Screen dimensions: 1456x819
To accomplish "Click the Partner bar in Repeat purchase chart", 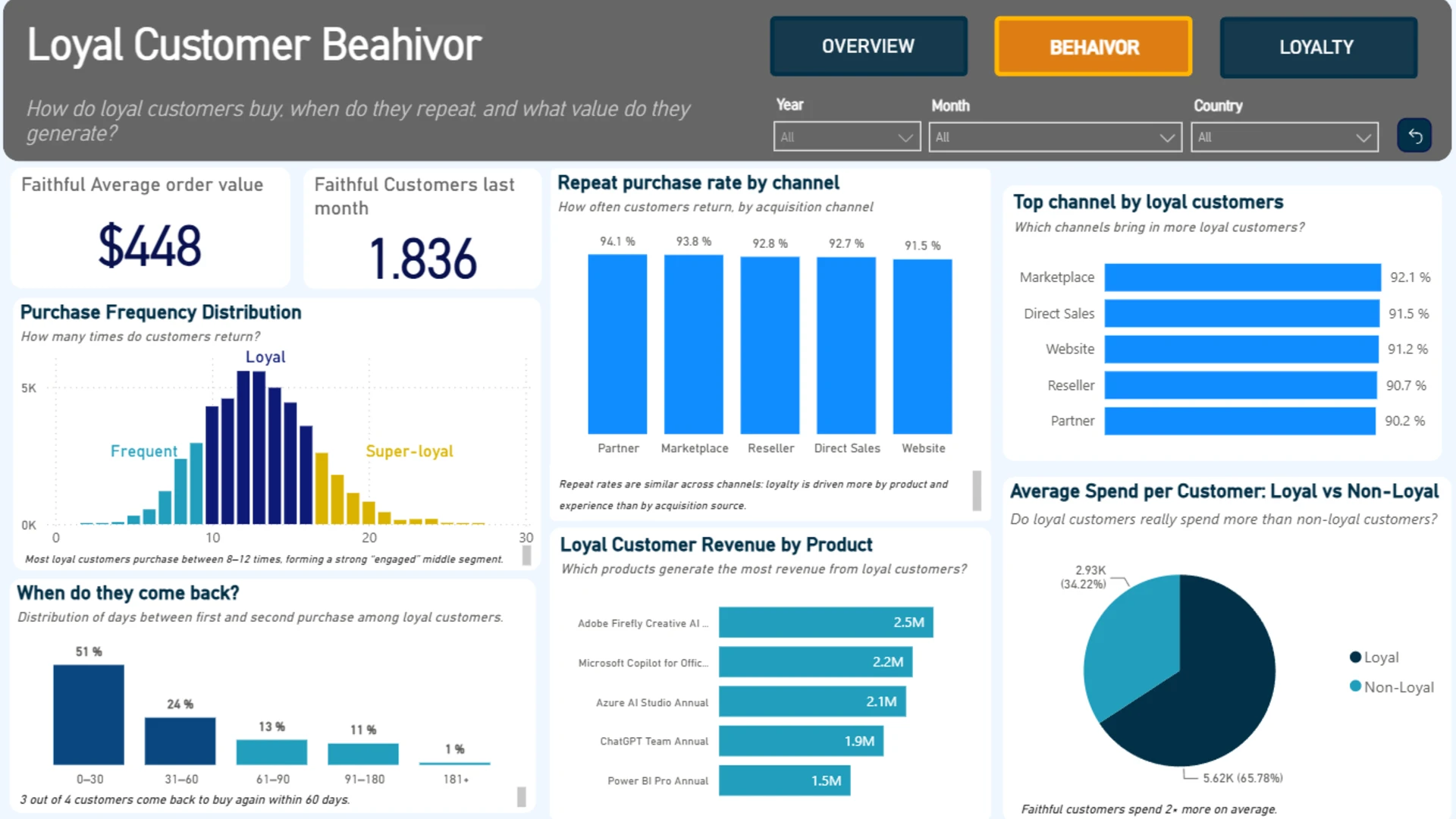I will (617, 344).
